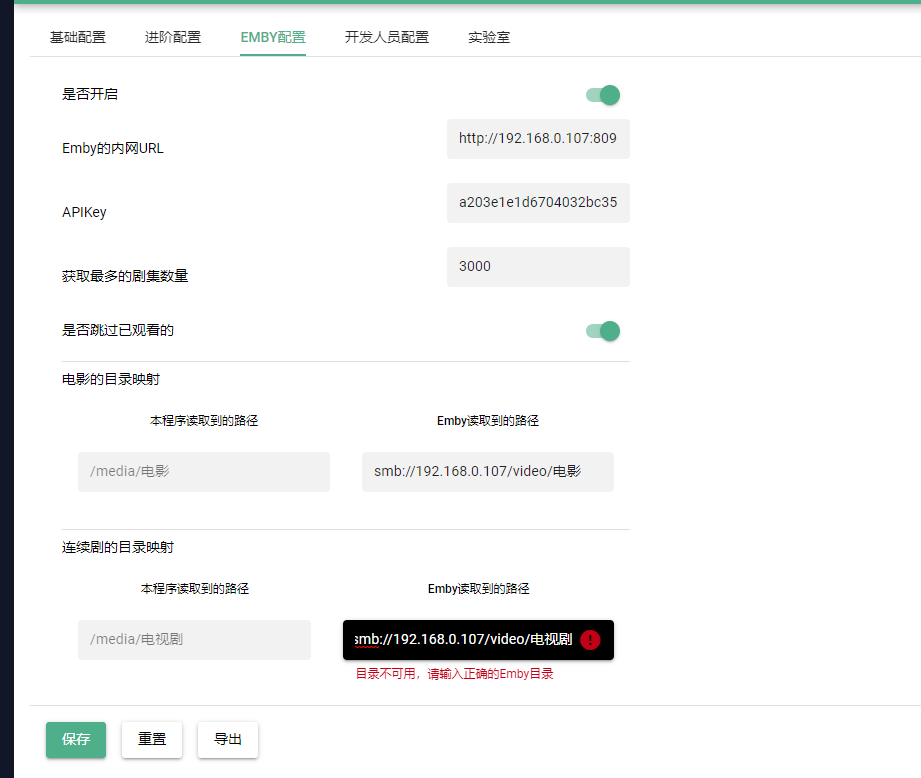Click the 获取最多的剧集数量 field showing 3000
921x778 pixels.
(538, 266)
